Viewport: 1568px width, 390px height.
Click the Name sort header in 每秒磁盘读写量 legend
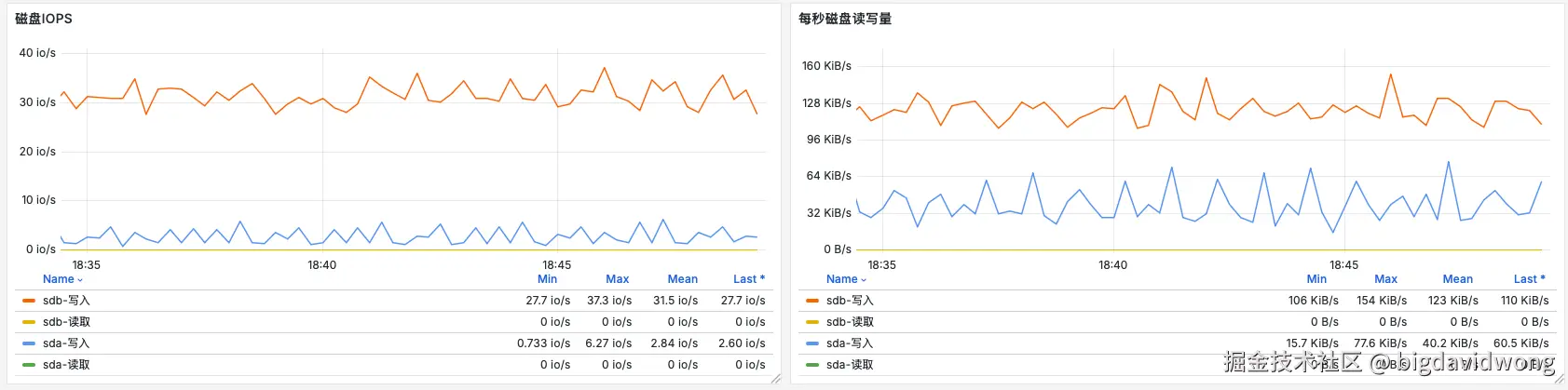click(842, 279)
